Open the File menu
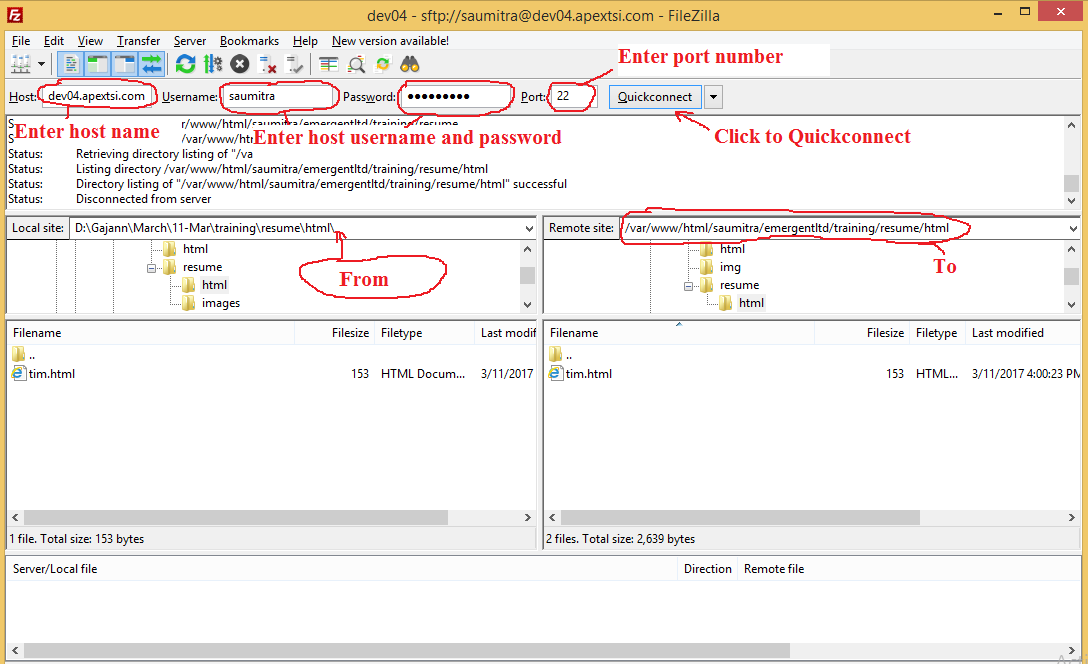The image size is (1088, 664). point(21,41)
